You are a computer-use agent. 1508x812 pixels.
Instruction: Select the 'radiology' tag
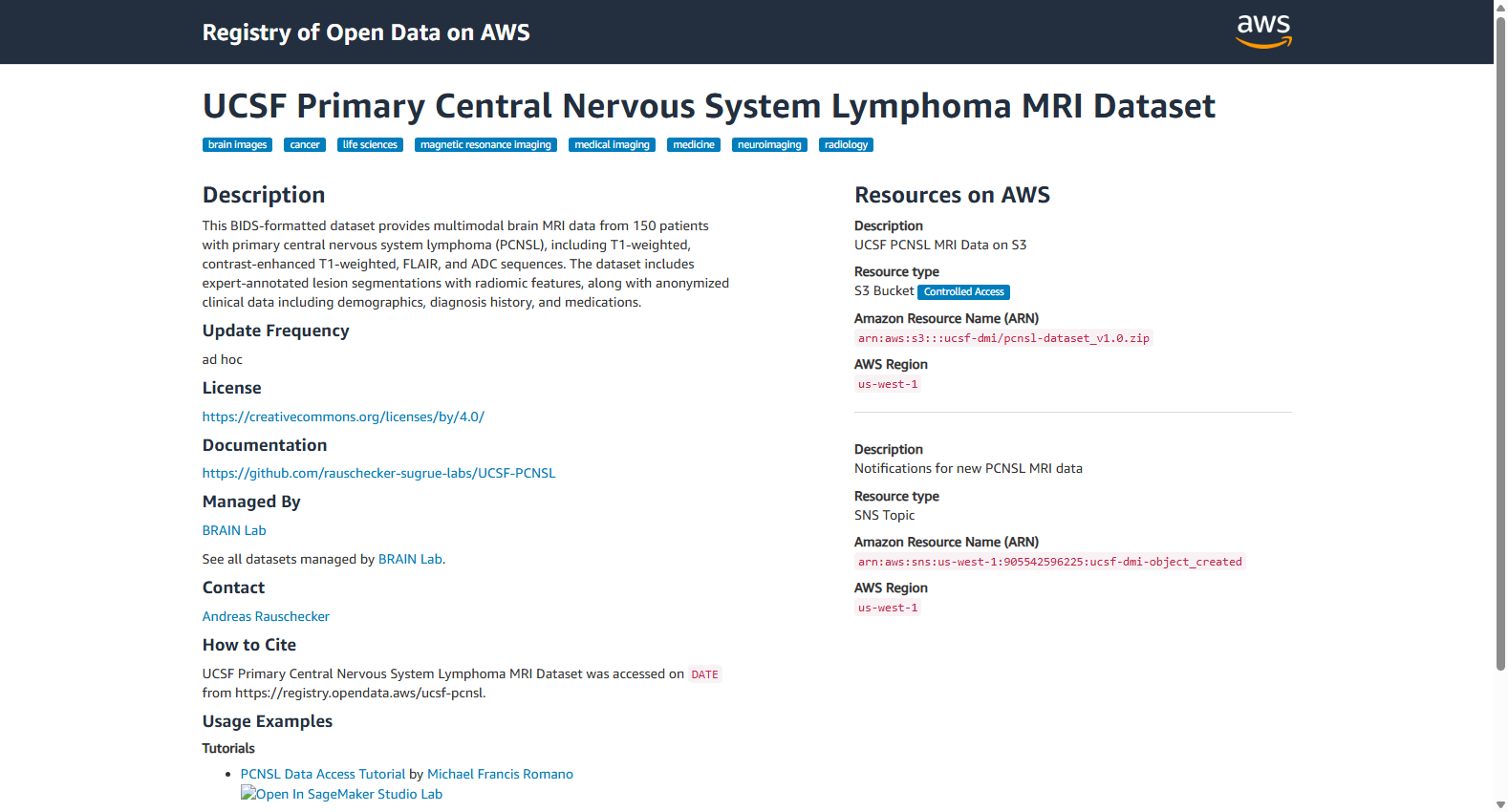(x=847, y=145)
